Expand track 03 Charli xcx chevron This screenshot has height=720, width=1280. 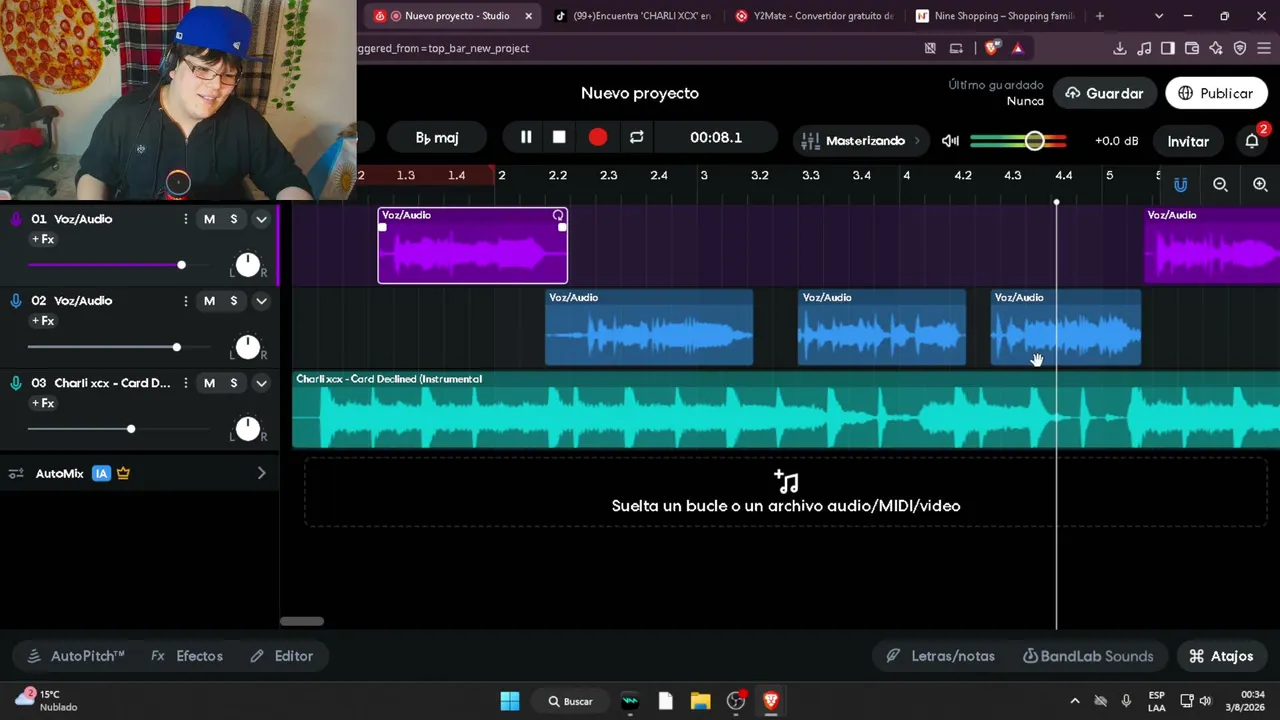click(x=261, y=383)
